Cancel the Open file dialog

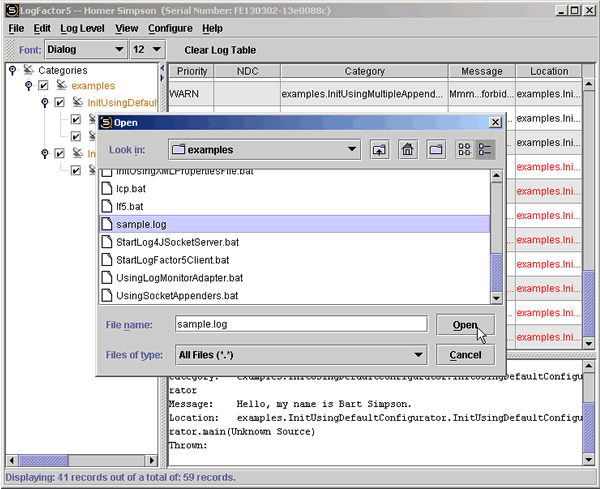coord(465,354)
